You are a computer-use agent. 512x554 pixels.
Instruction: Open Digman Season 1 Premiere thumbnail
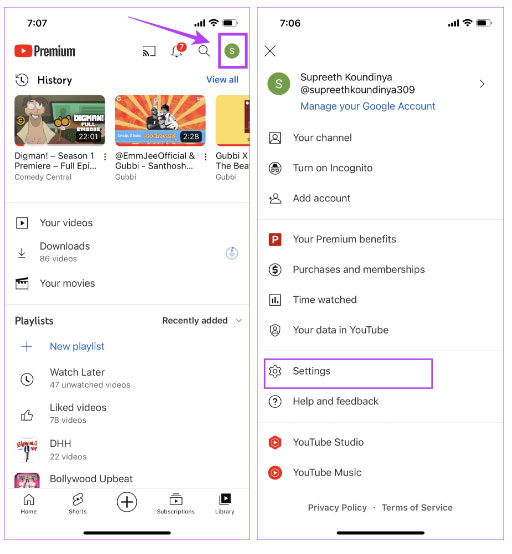(x=60, y=120)
